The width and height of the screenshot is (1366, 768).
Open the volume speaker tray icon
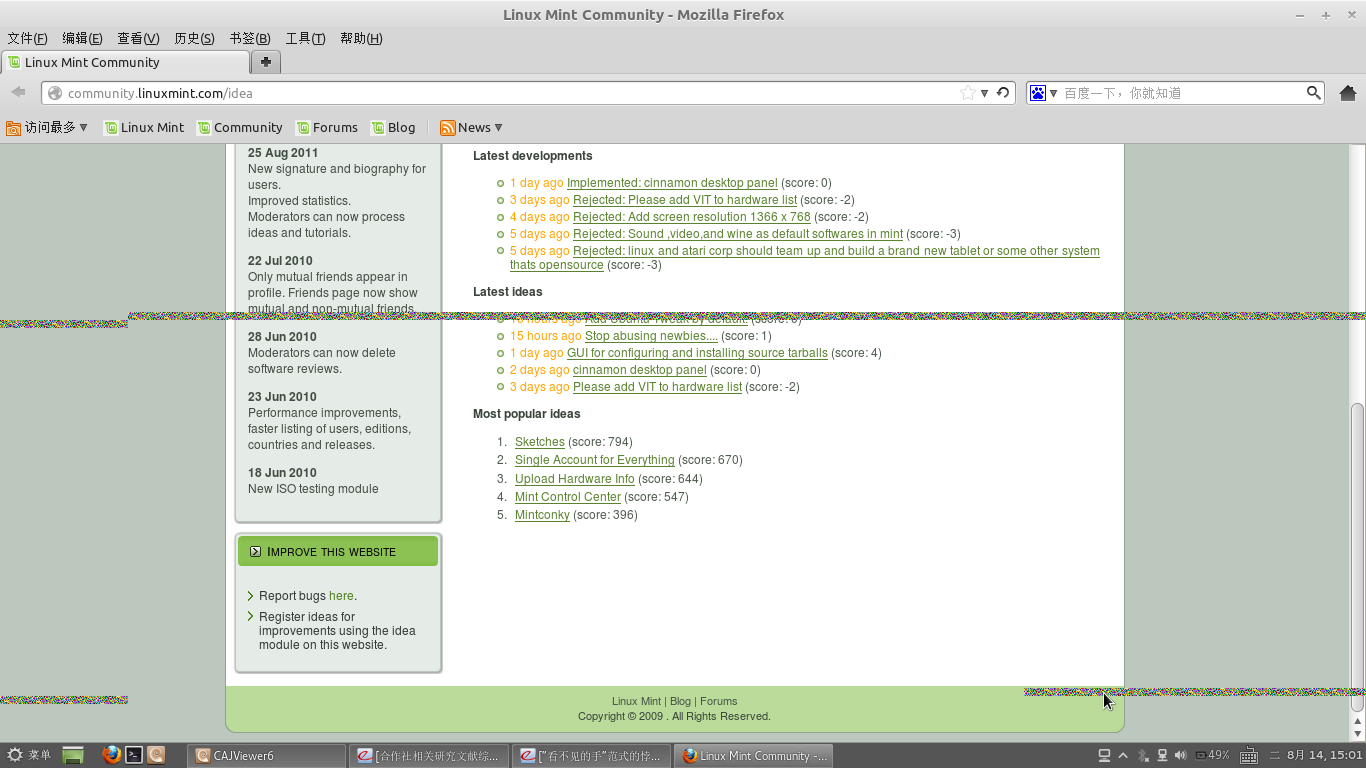[1180, 755]
